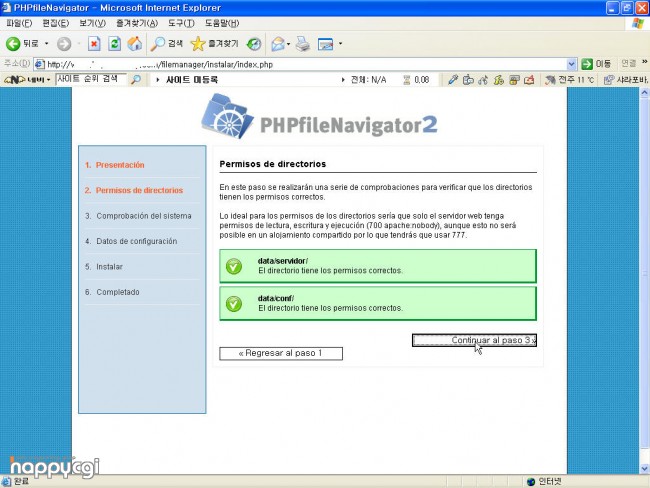650x488 pixels.
Task: Click the data/servidor/ directory text
Action: 283,261
